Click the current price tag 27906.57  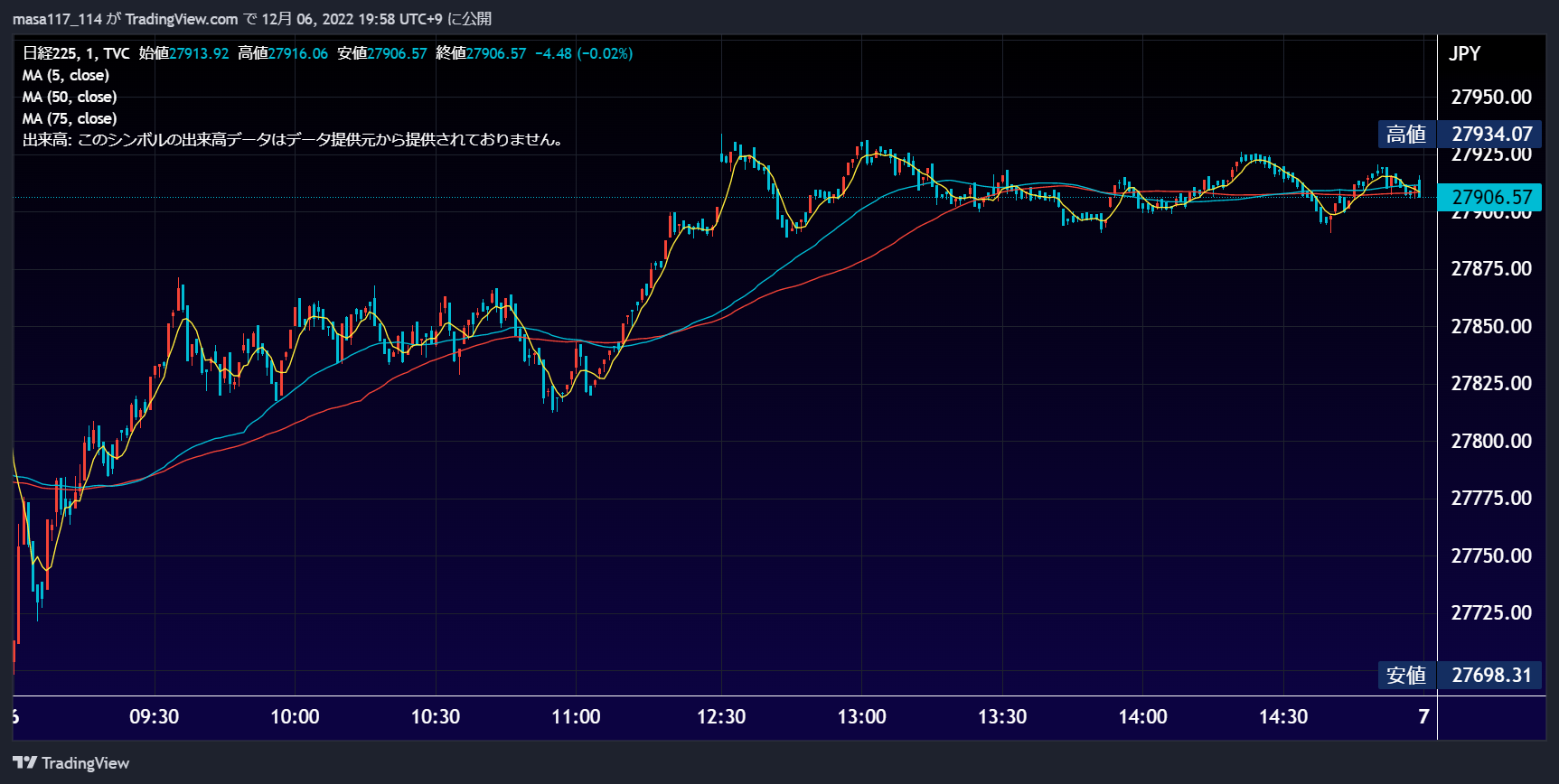1490,197
